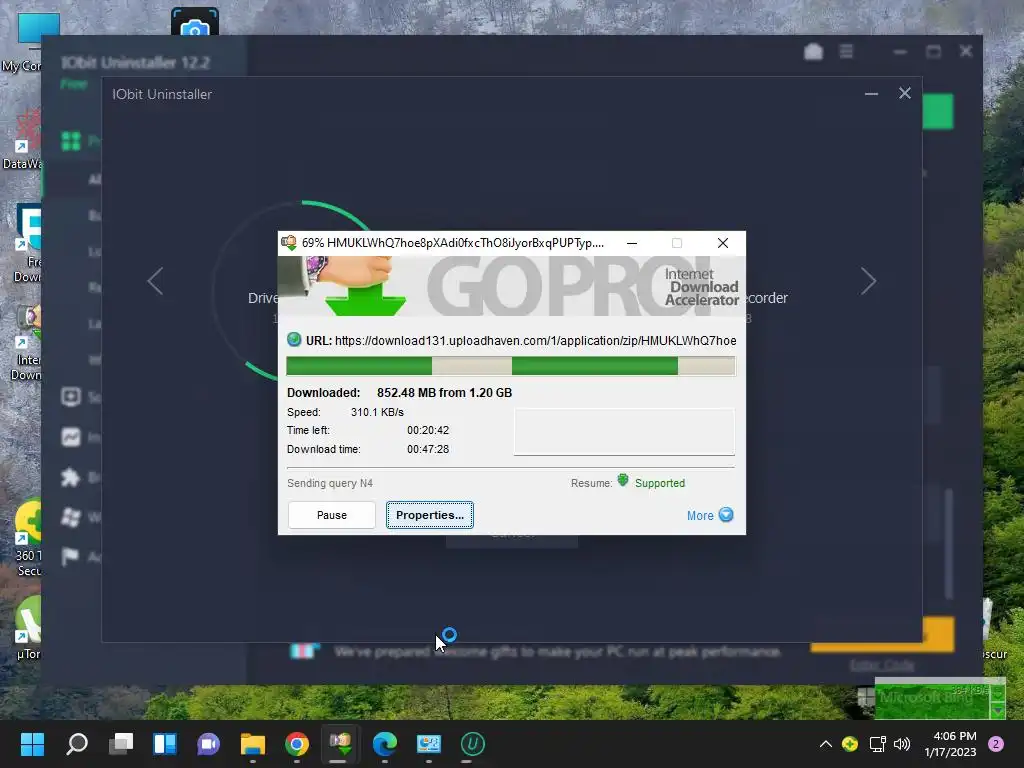Click the blue More arrow icon
The width and height of the screenshot is (1024, 768).
726,515
